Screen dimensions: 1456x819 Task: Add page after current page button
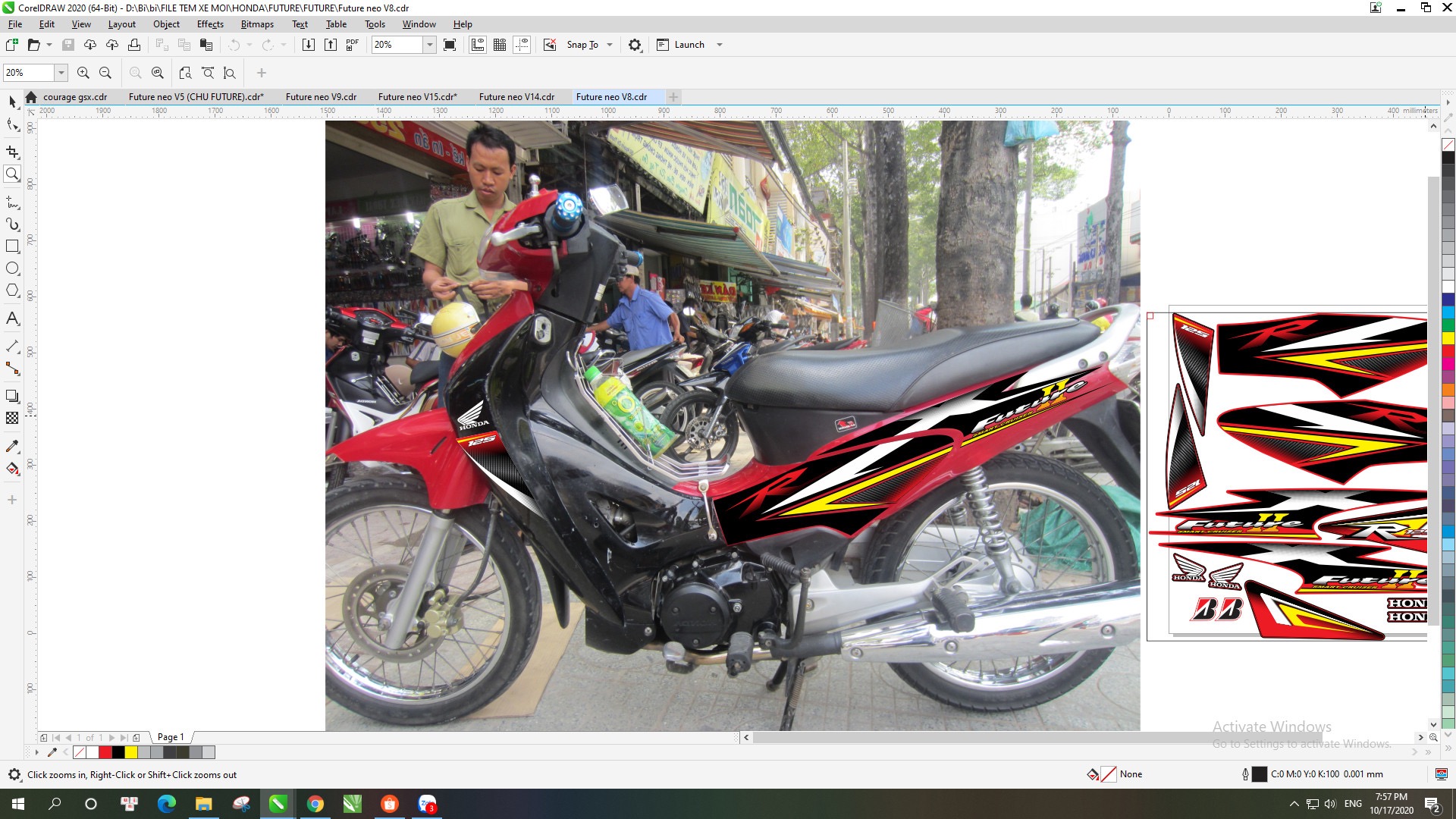coord(136,737)
